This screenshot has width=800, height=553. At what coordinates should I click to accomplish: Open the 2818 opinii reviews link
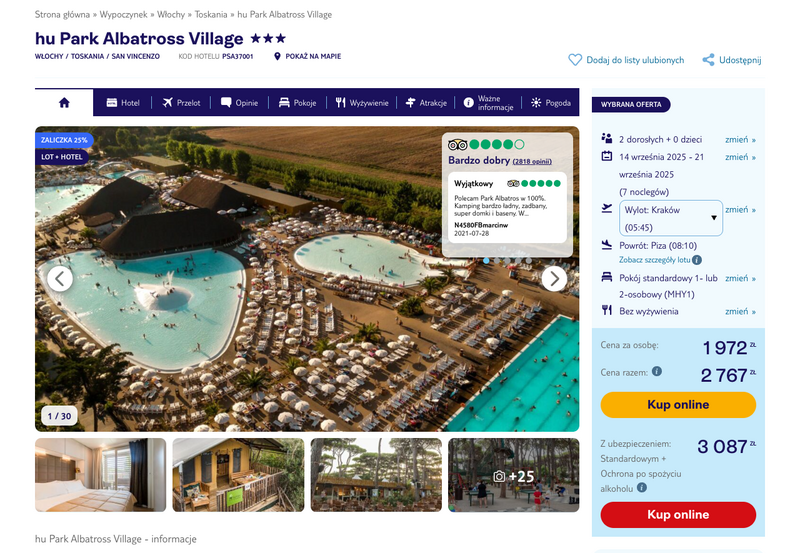coord(532,162)
